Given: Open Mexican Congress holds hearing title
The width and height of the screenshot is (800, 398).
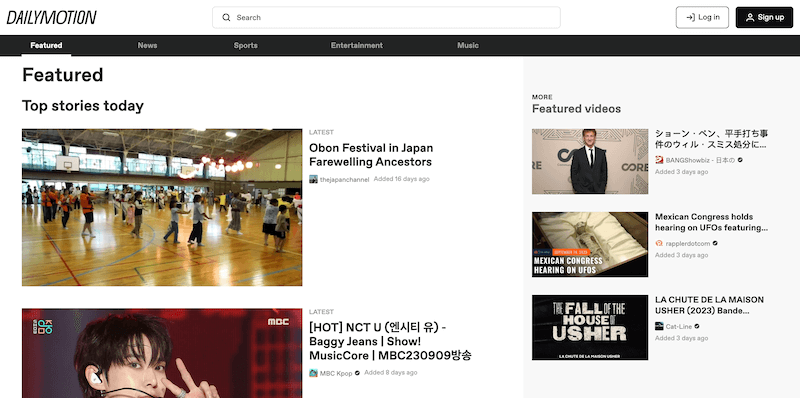Looking at the screenshot, I should point(711,222).
